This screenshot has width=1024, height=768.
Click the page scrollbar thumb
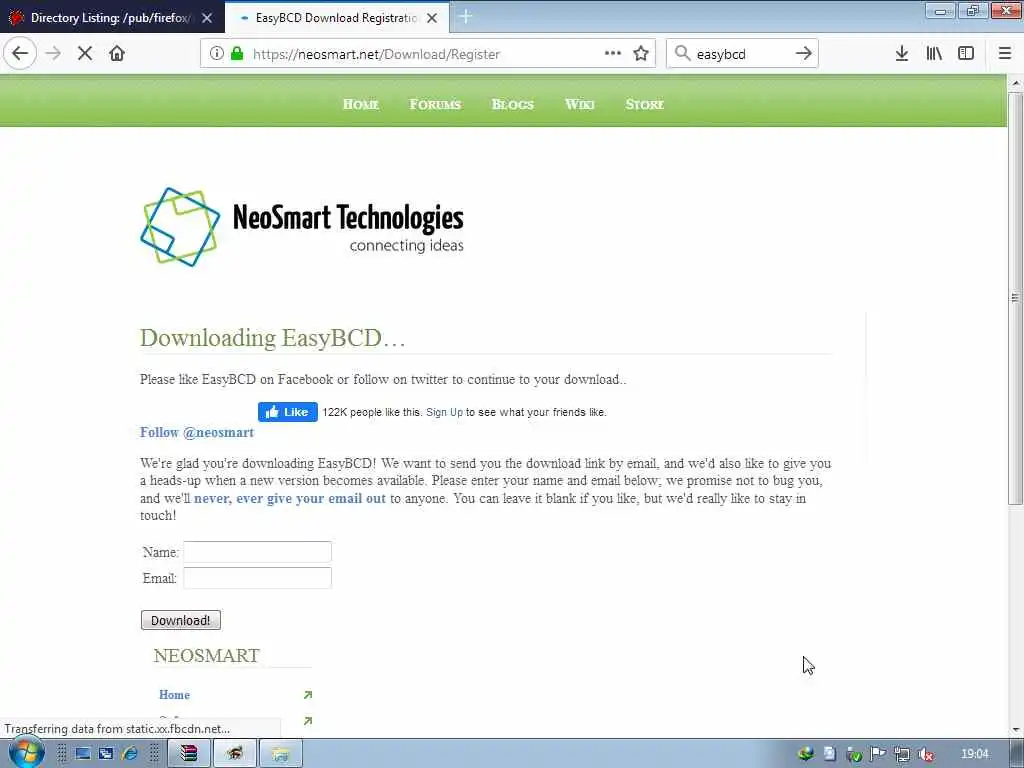tap(1015, 298)
